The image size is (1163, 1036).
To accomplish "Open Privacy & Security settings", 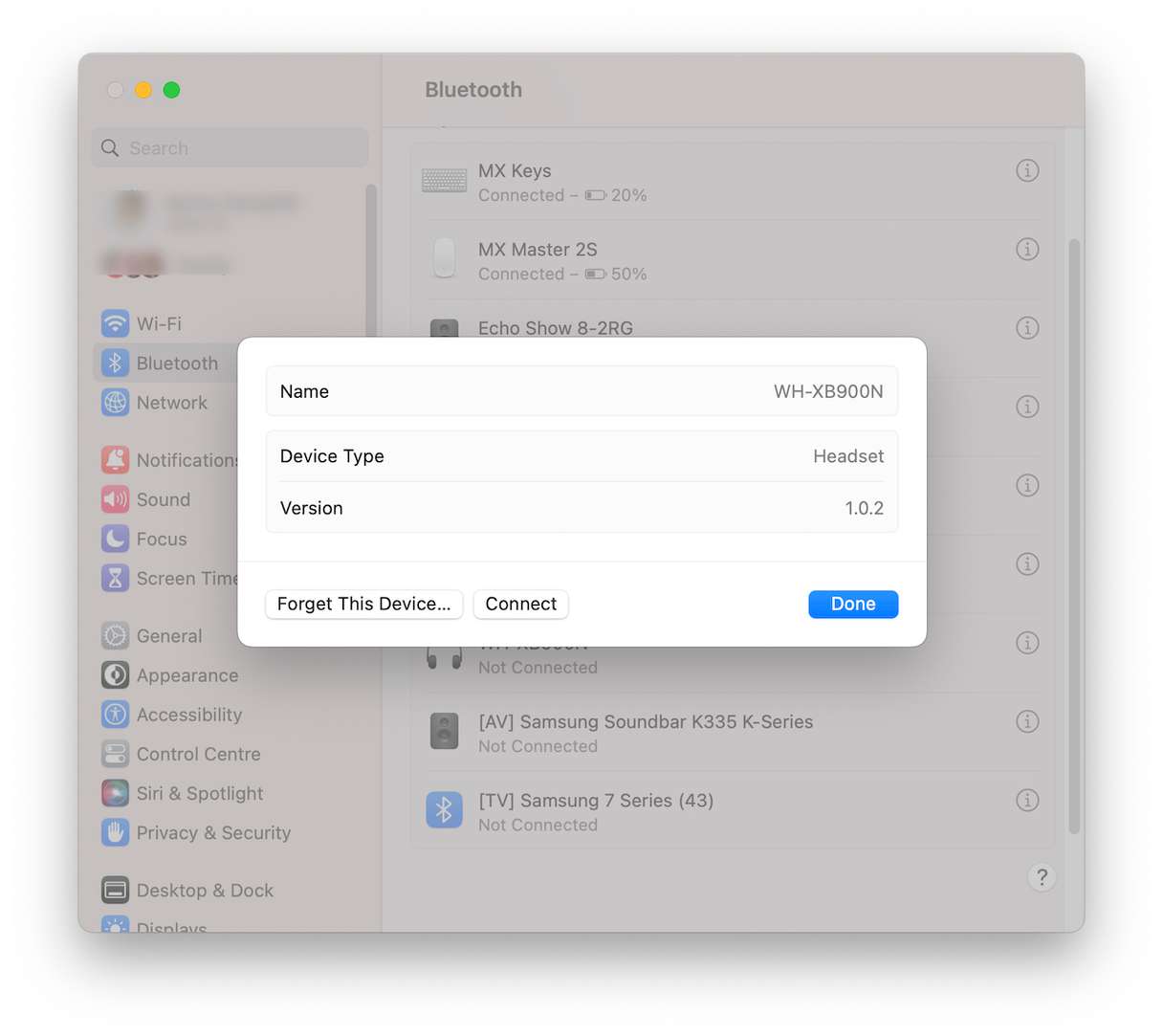I will pos(196,833).
